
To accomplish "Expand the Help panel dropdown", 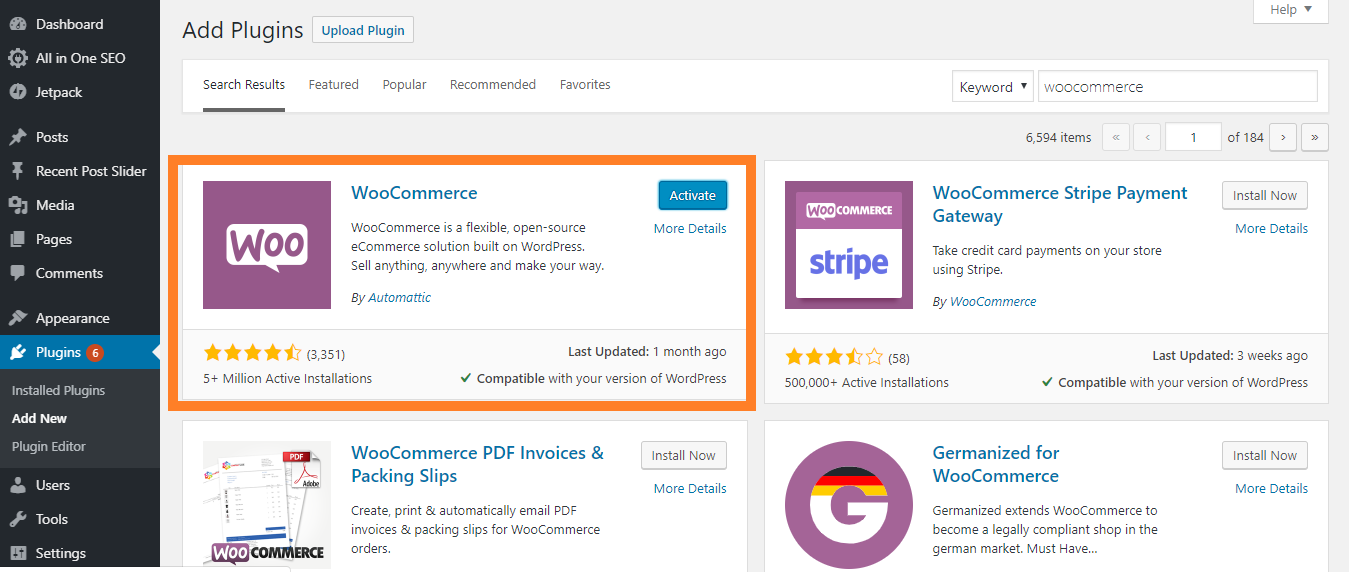I will point(1290,10).
